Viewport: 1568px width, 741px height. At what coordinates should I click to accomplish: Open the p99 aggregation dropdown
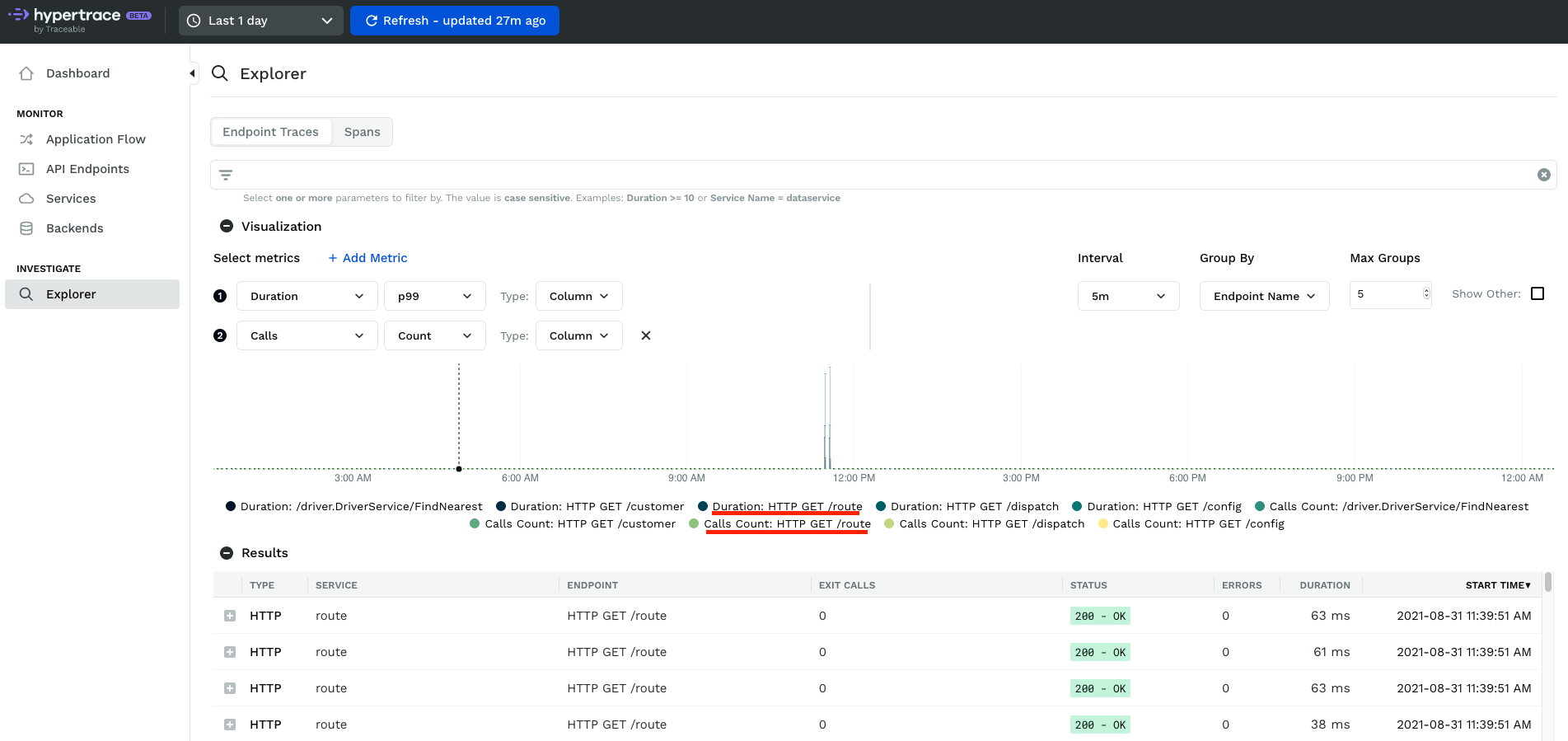435,296
